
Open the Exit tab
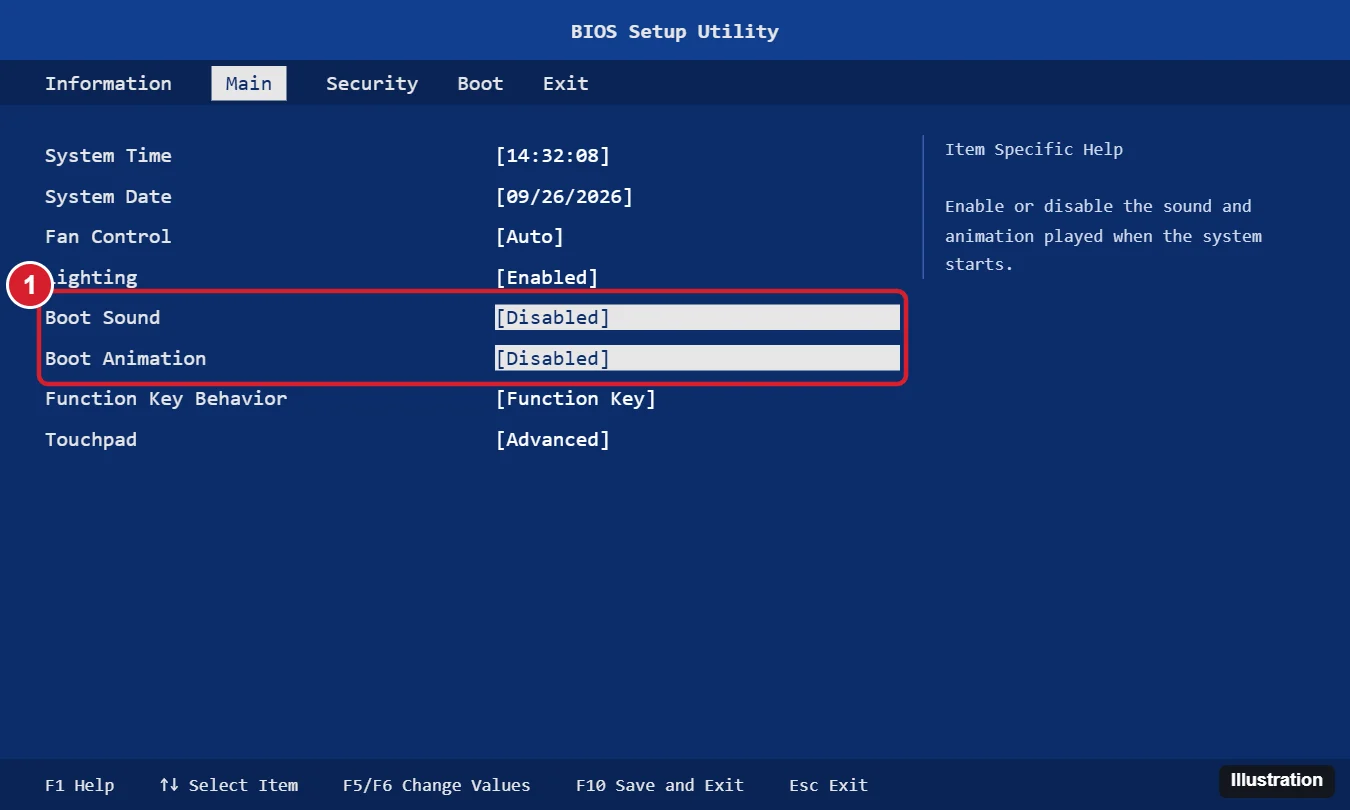(566, 83)
